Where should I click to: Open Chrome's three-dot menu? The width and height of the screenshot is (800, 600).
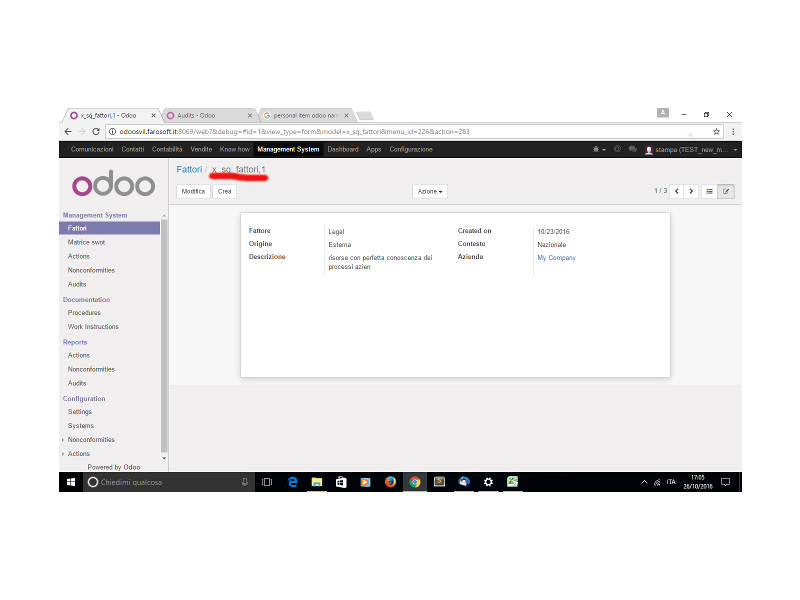point(733,132)
